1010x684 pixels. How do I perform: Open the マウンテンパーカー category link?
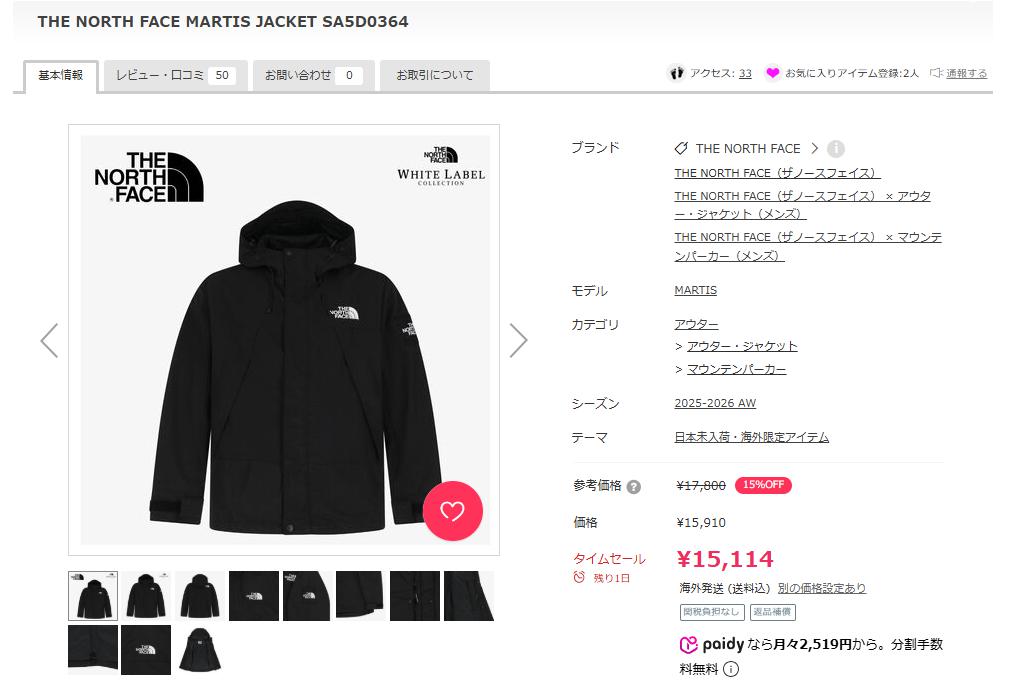coord(736,369)
